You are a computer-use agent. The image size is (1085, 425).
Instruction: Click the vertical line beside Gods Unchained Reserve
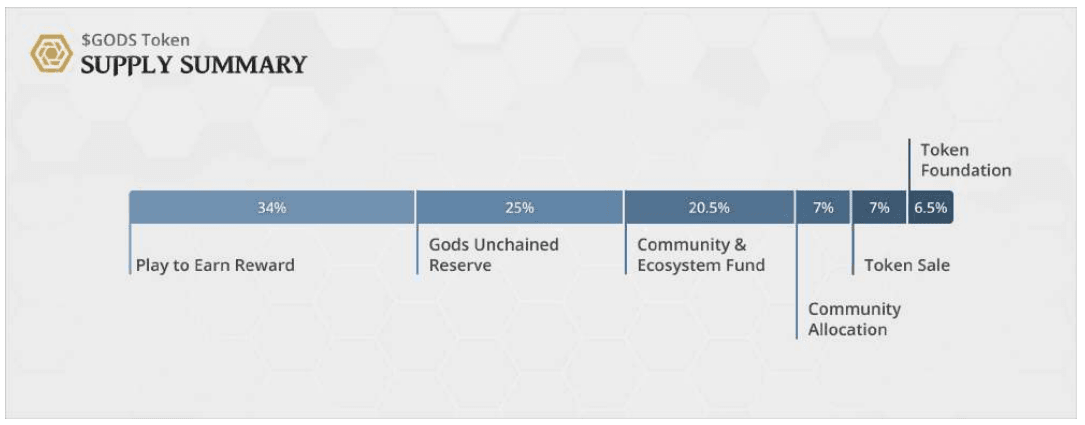click(x=417, y=250)
